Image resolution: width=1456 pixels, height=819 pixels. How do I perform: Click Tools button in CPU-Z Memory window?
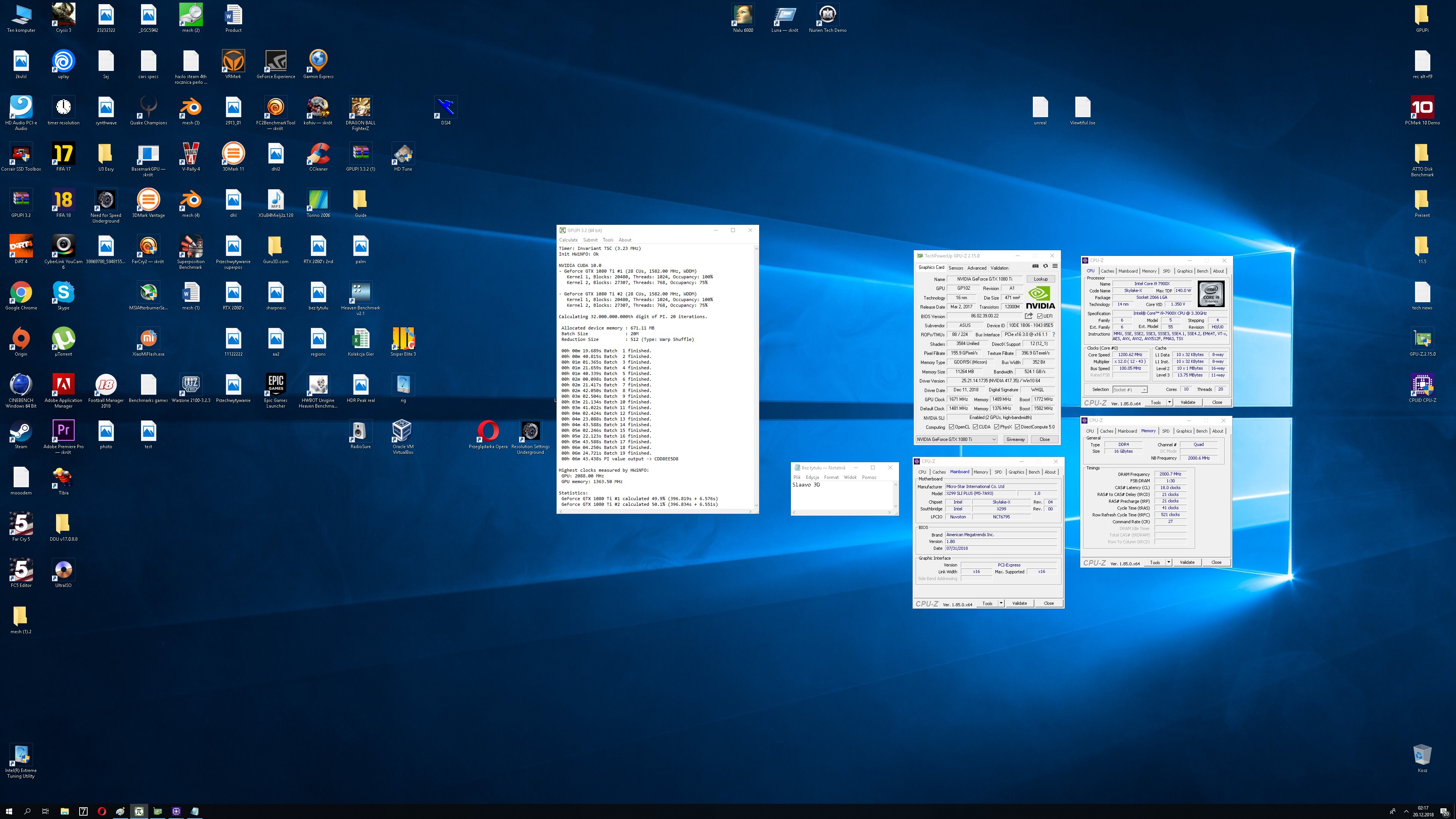point(1155,562)
